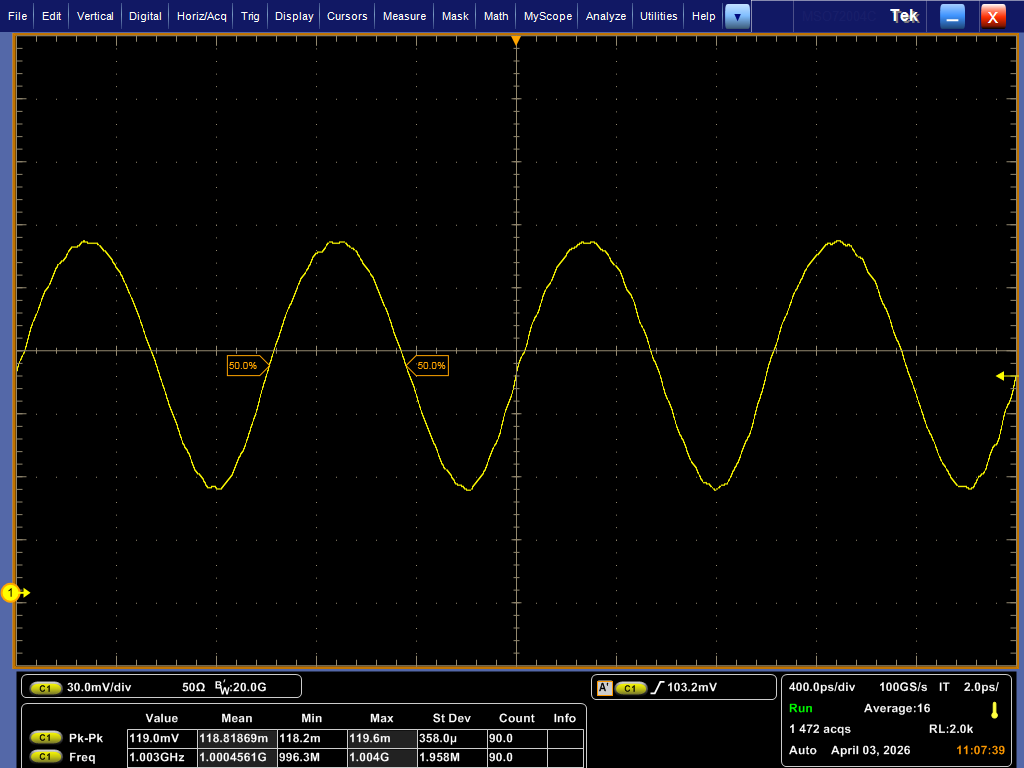The height and width of the screenshot is (768, 1024).
Task: Click the Tek logo in title bar
Action: pyautogui.click(x=904, y=16)
